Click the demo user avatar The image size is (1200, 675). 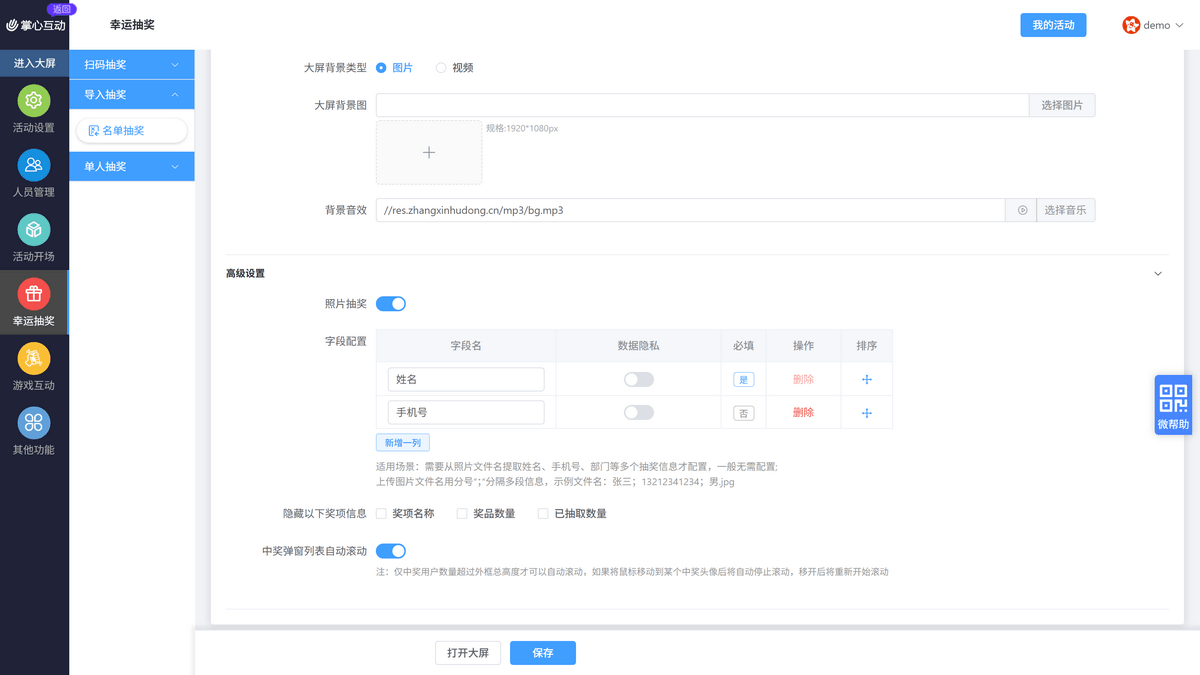point(1131,25)
